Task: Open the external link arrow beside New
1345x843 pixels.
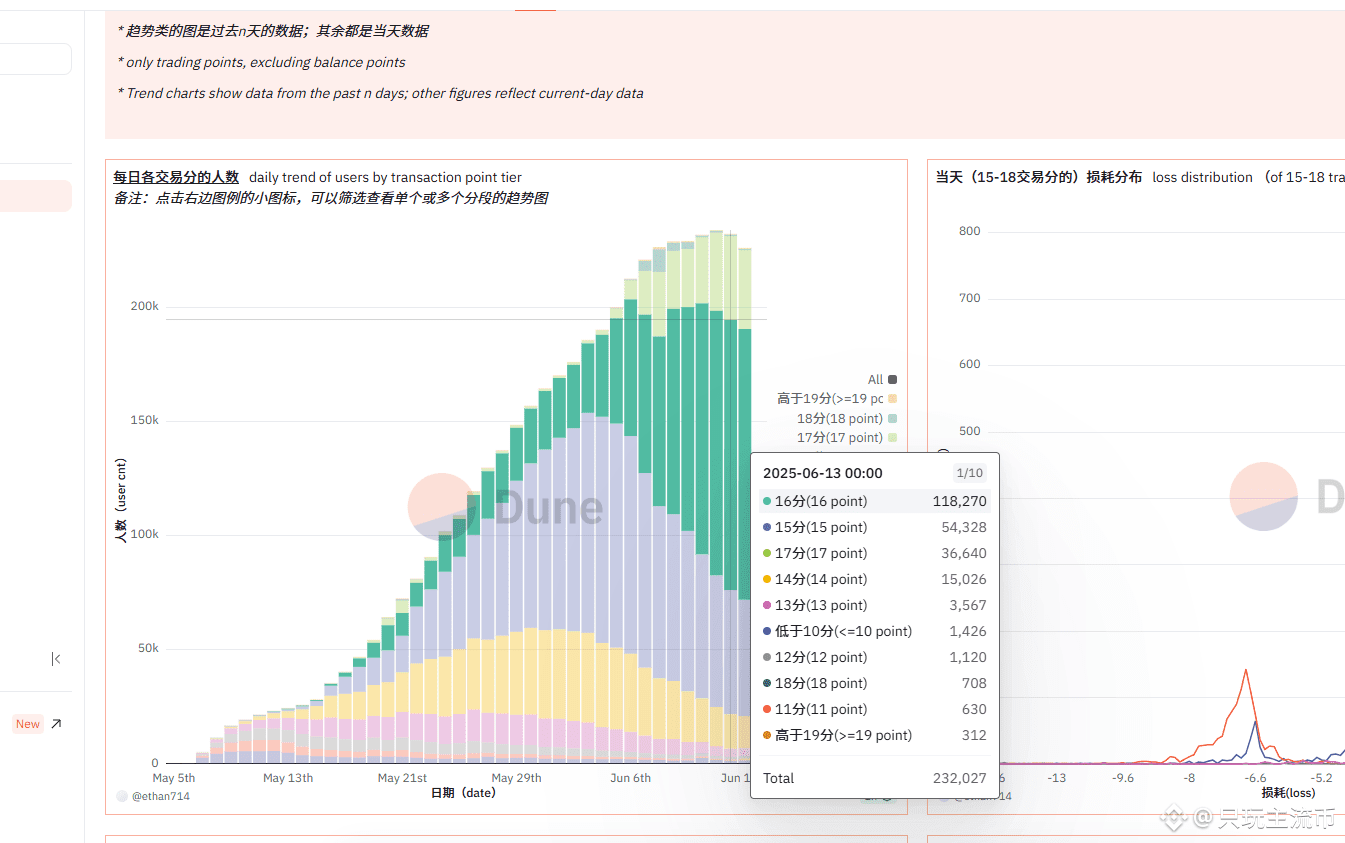Action: point(56,724)
